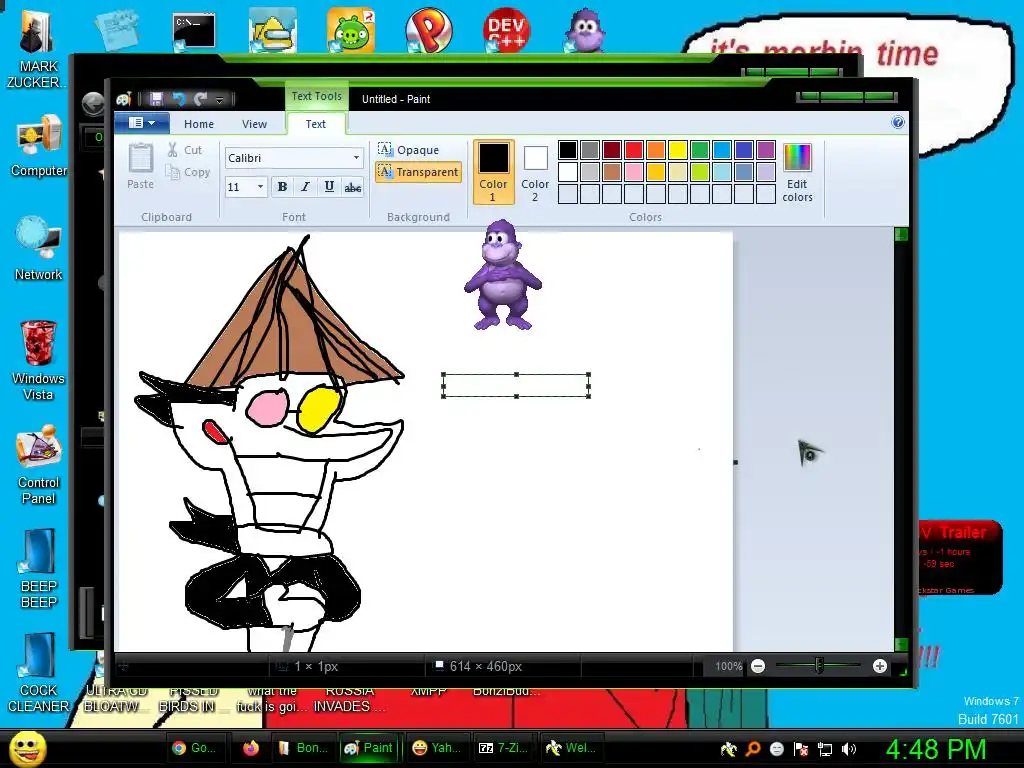Select the Color 1 button
The image size is (1024, 768).
coord(494,172)
